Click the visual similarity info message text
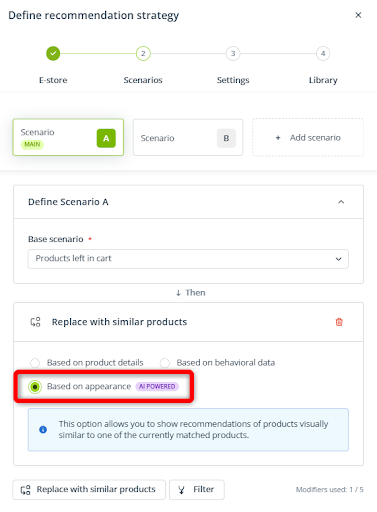 tap(193, 429)
